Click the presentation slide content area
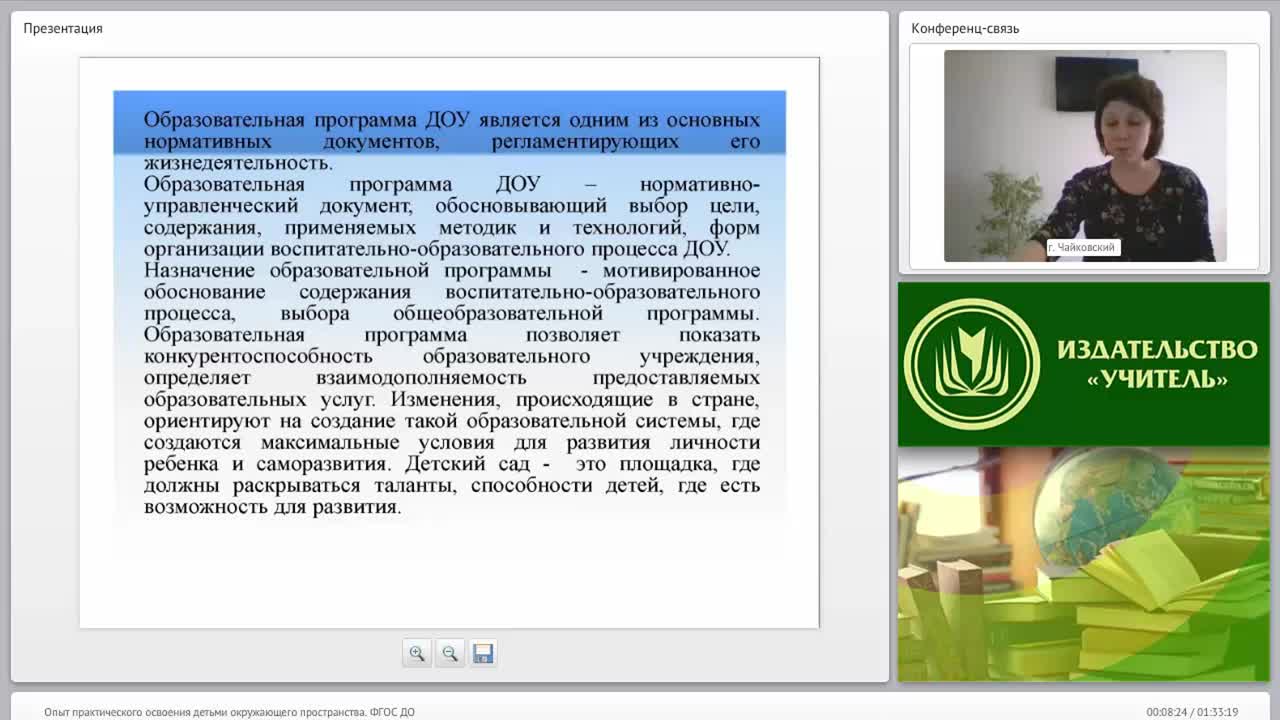The image size is (1280, 720). pos(449,342)
